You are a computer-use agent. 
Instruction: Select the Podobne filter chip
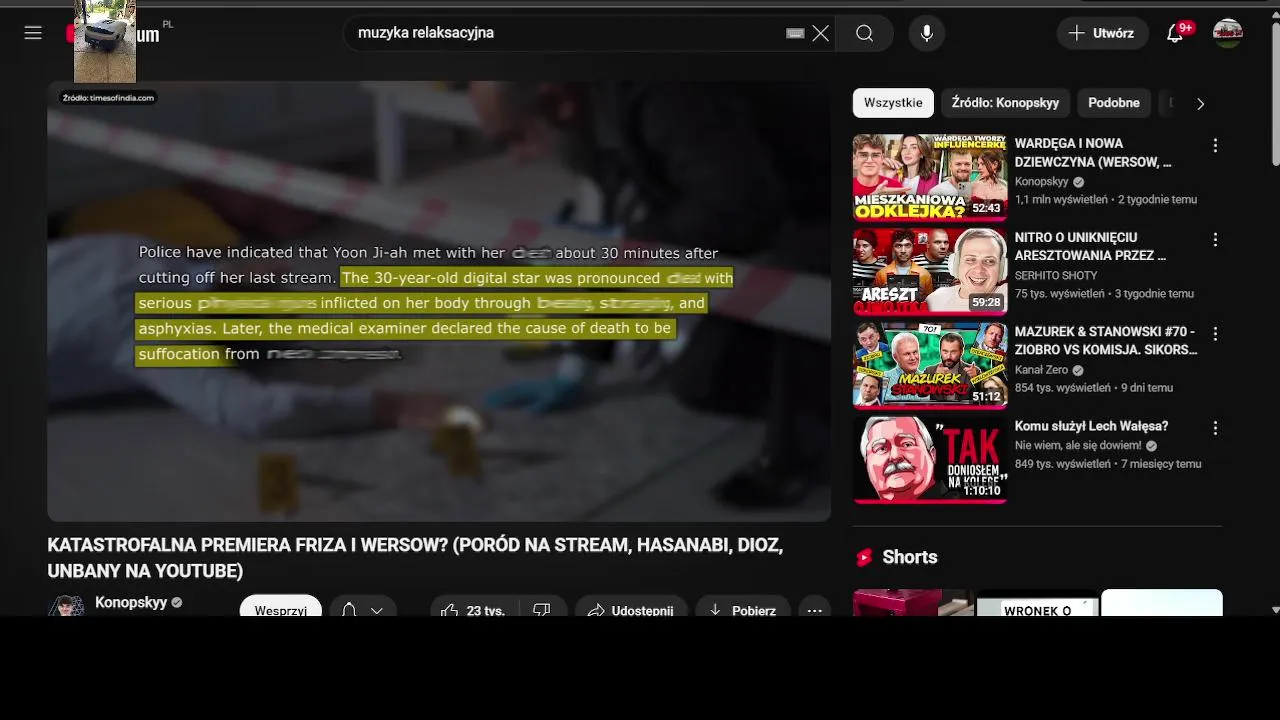[x=1114, y=103]
